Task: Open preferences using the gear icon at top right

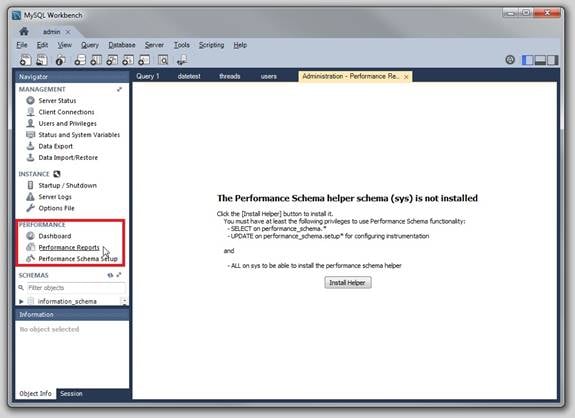Action: 510,59
